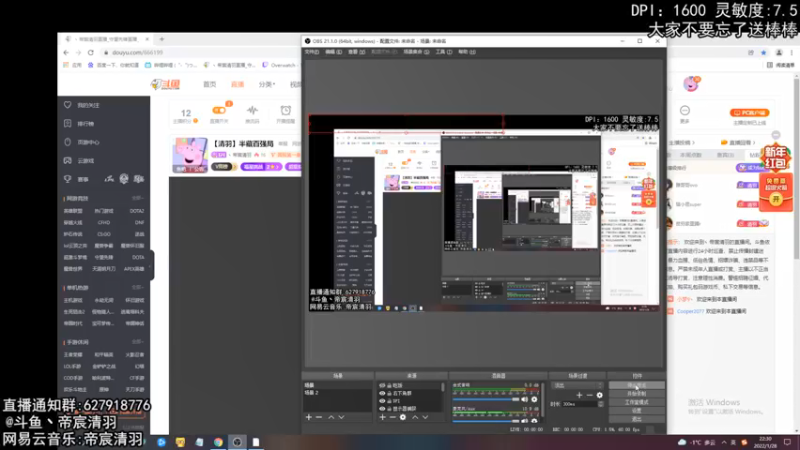Open the alarm clock broadcast reminder

click(x=286, y=111)
